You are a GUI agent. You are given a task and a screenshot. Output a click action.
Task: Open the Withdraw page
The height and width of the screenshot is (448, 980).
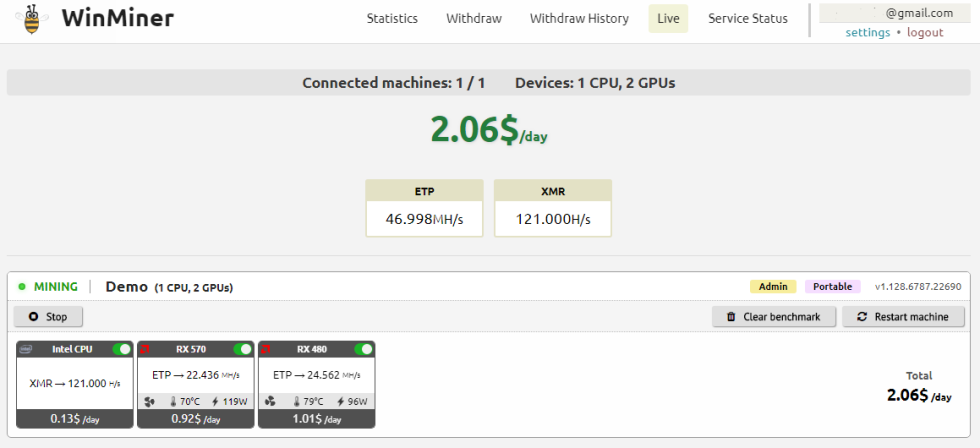474,18
